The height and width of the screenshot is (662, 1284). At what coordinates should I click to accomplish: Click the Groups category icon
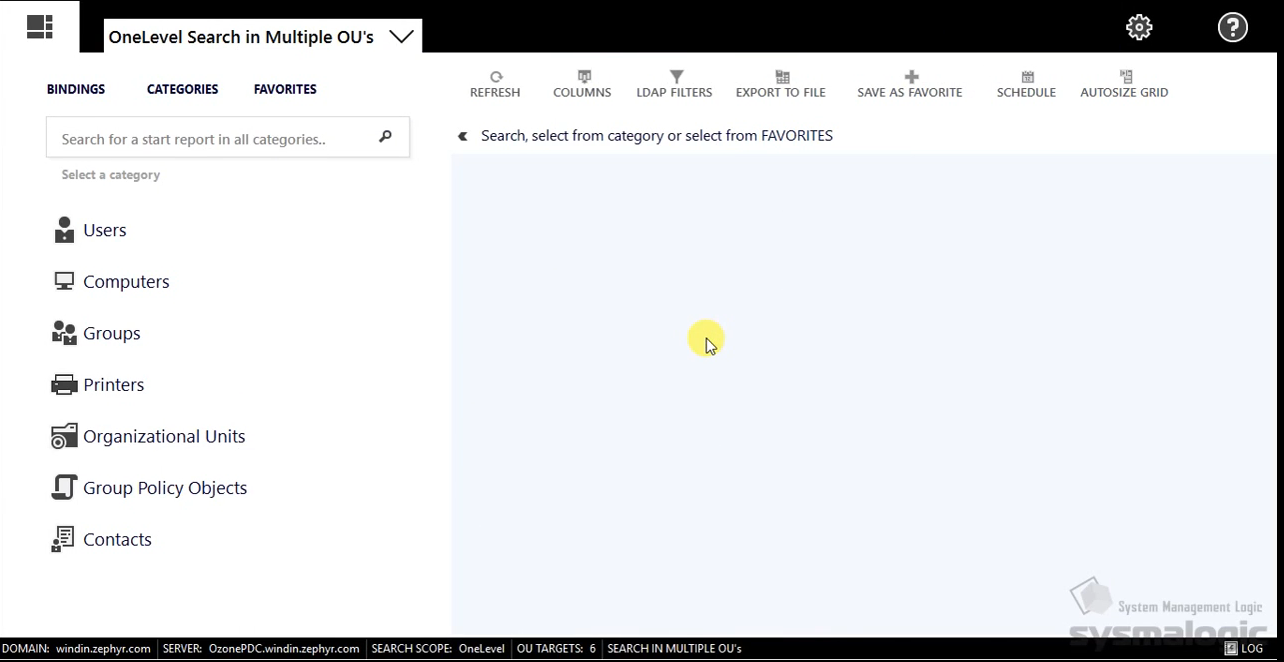tap(64, 333)
